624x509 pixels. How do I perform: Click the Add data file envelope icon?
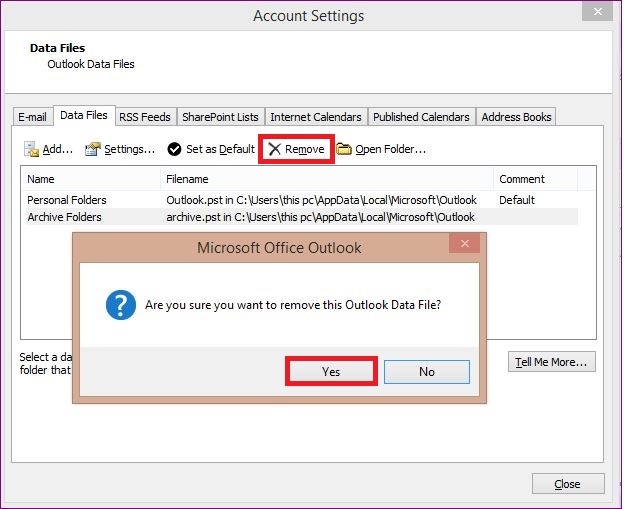(31, 149)
